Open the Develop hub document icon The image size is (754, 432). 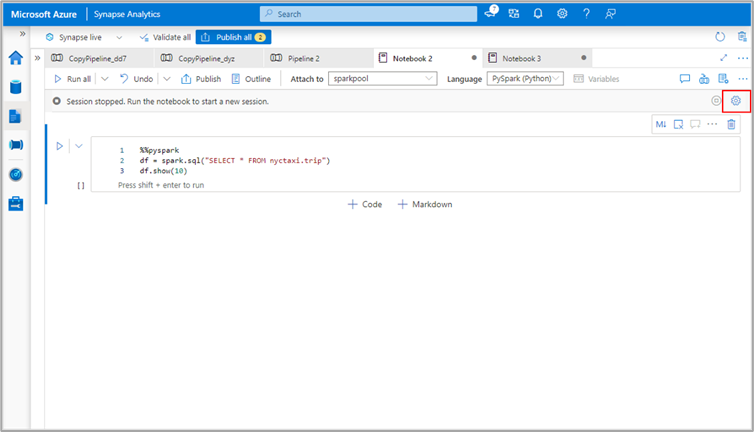click(15, 116)
